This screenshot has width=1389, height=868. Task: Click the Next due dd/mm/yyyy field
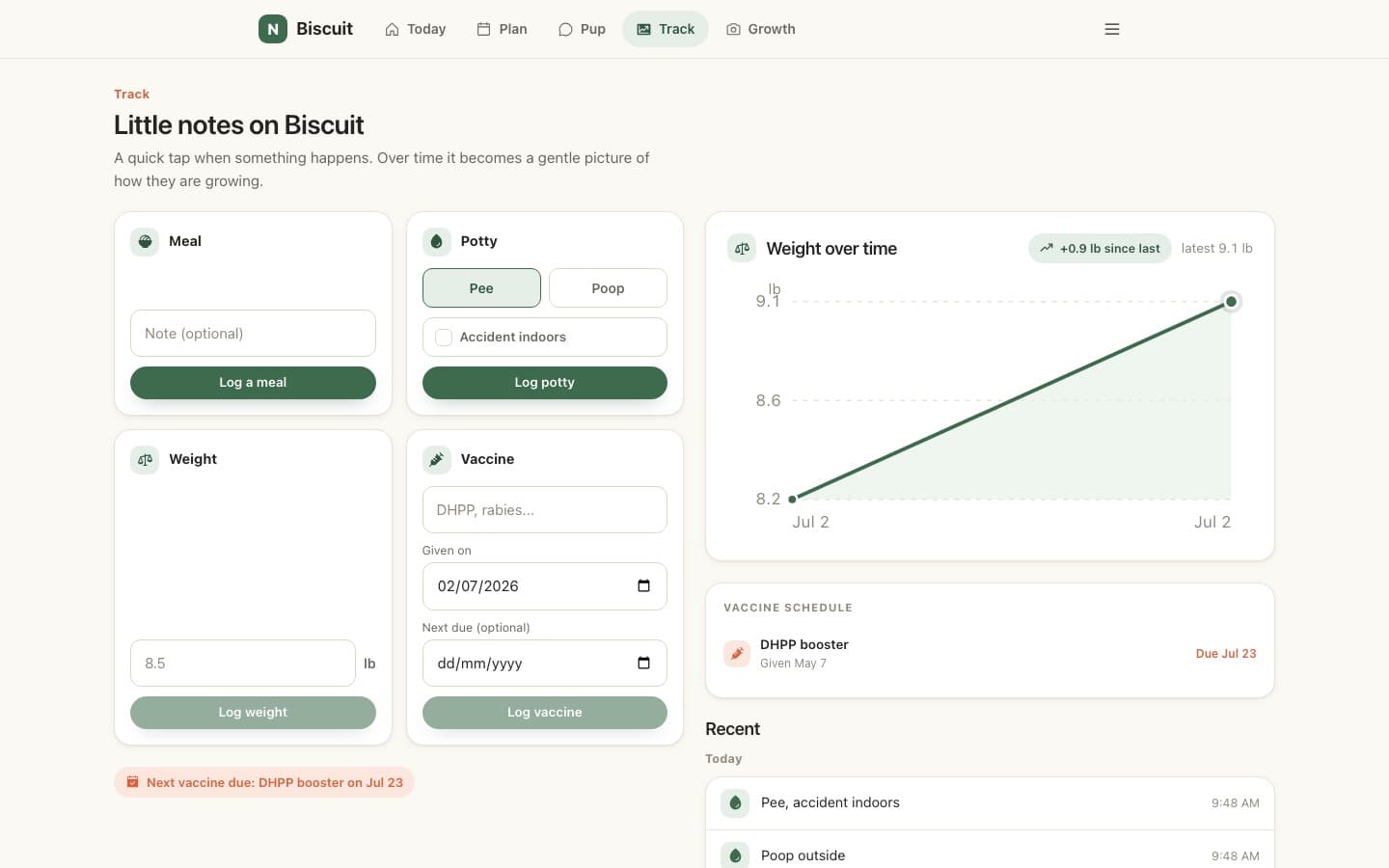click(x=544, y=663)
